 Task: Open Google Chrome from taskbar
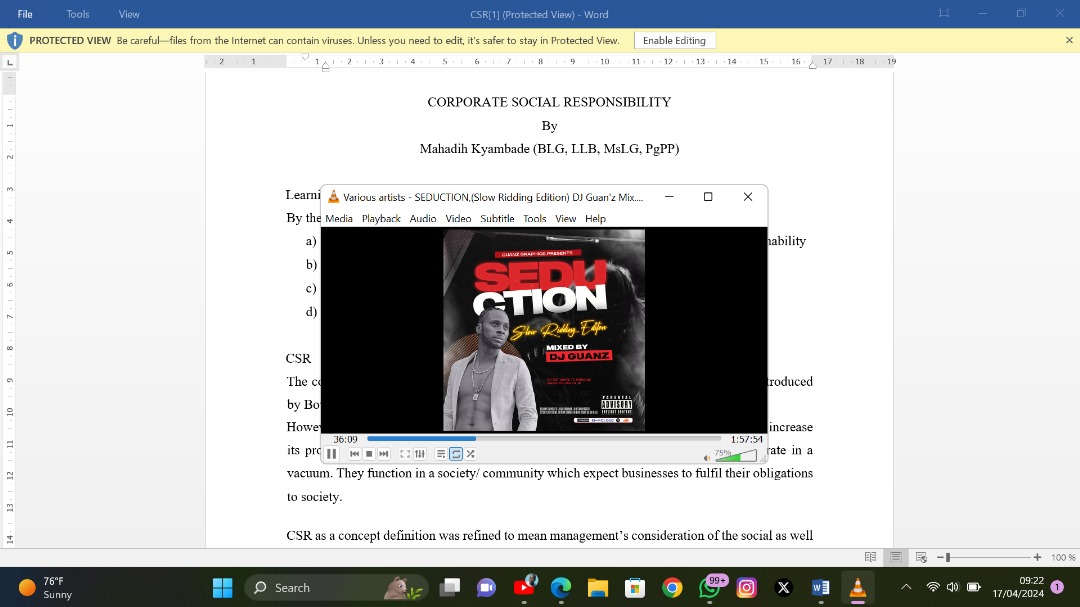pyautogui.click(x=672, y=588)
